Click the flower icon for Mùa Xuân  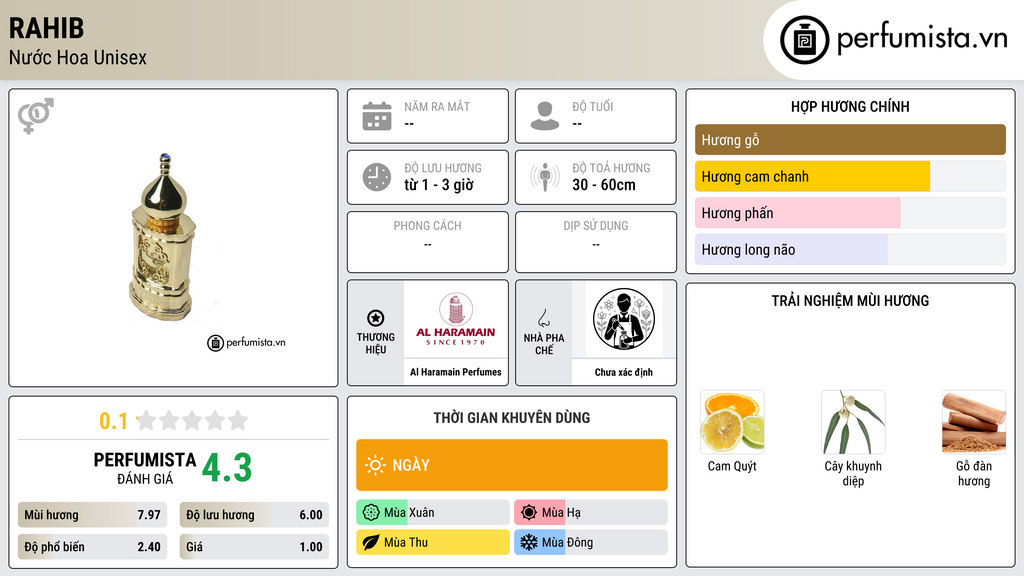pos(371,513)
